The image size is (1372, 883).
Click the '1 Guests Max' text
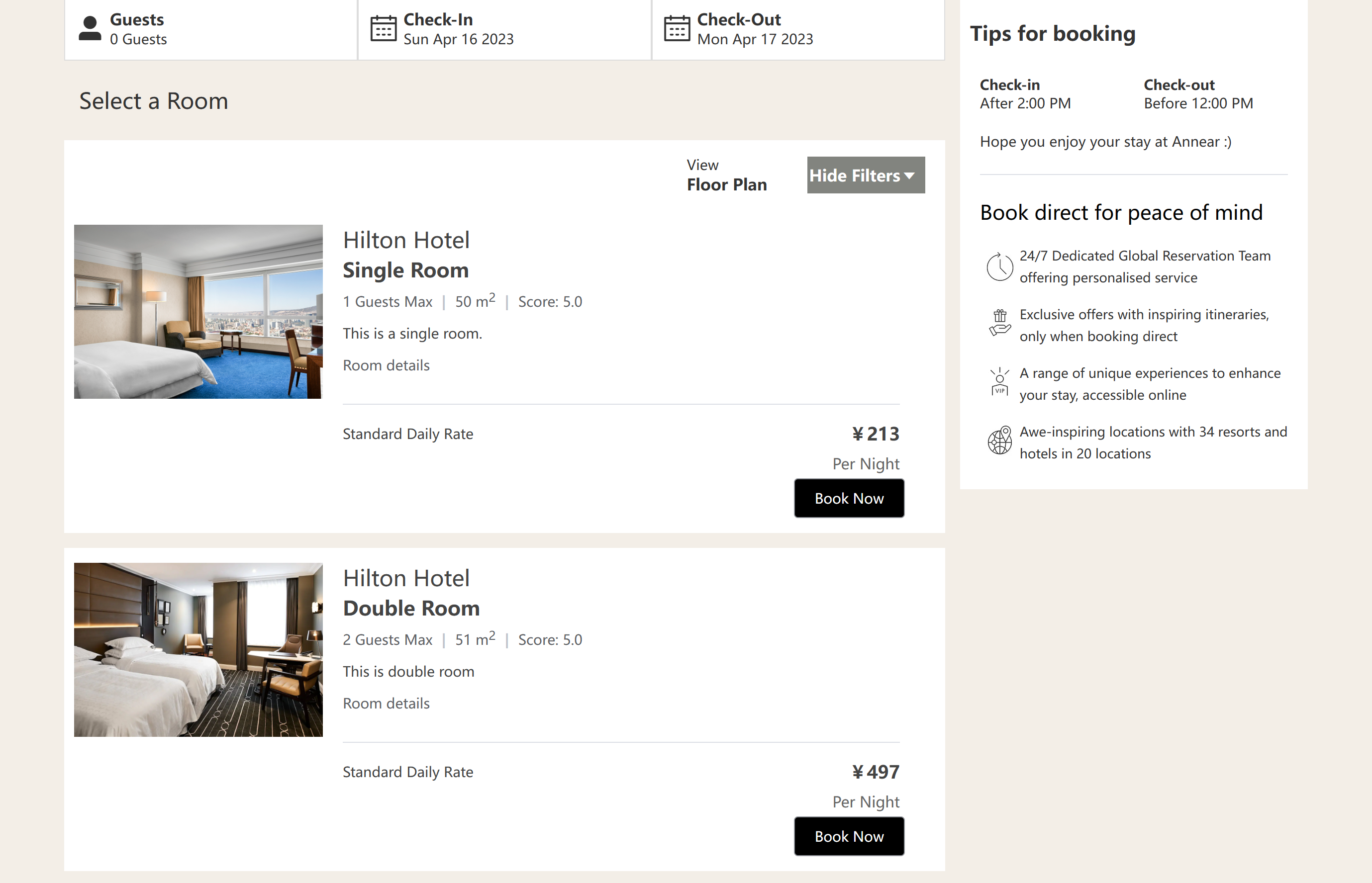tap(388, 302)
